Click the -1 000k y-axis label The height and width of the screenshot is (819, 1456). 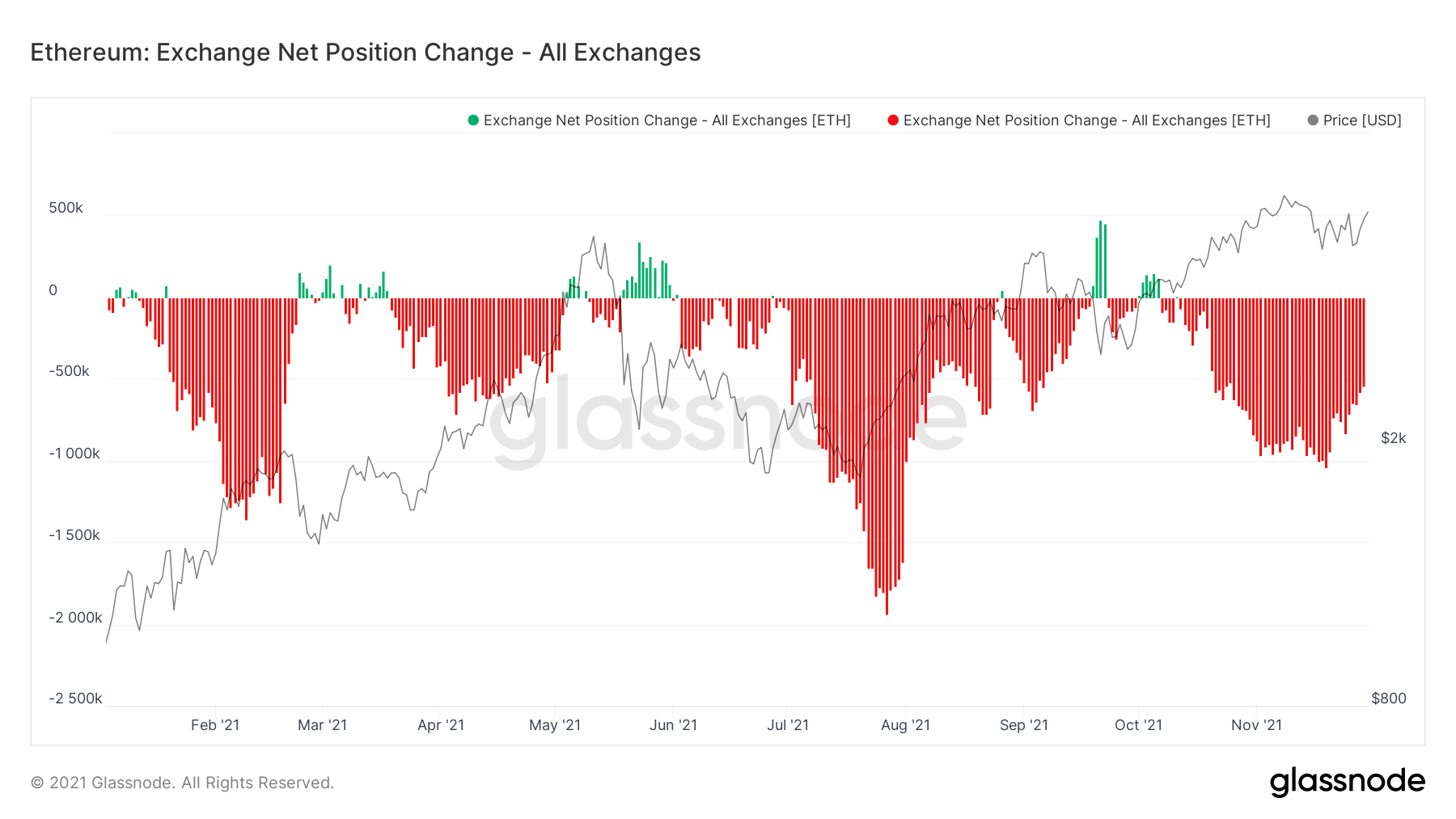tap(74, 454)
